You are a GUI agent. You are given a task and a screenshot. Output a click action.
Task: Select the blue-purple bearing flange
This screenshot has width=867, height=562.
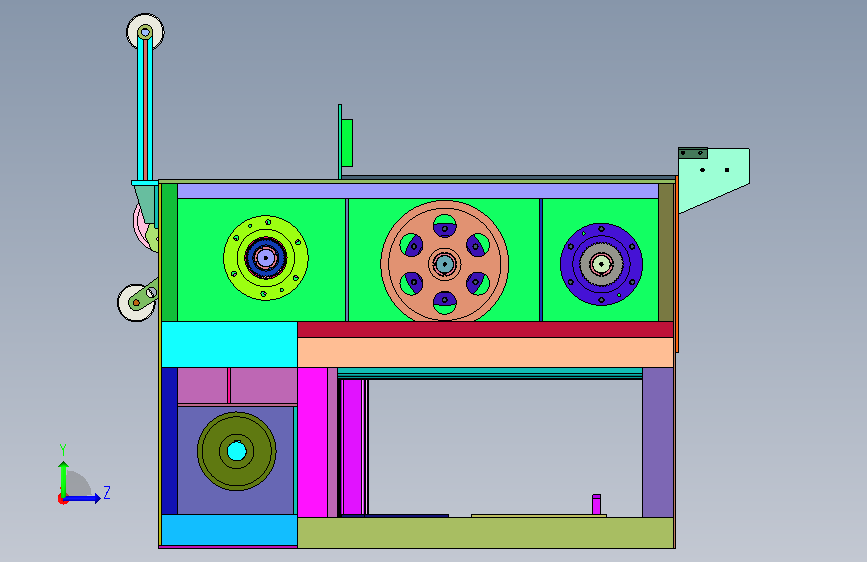(601, 264)
